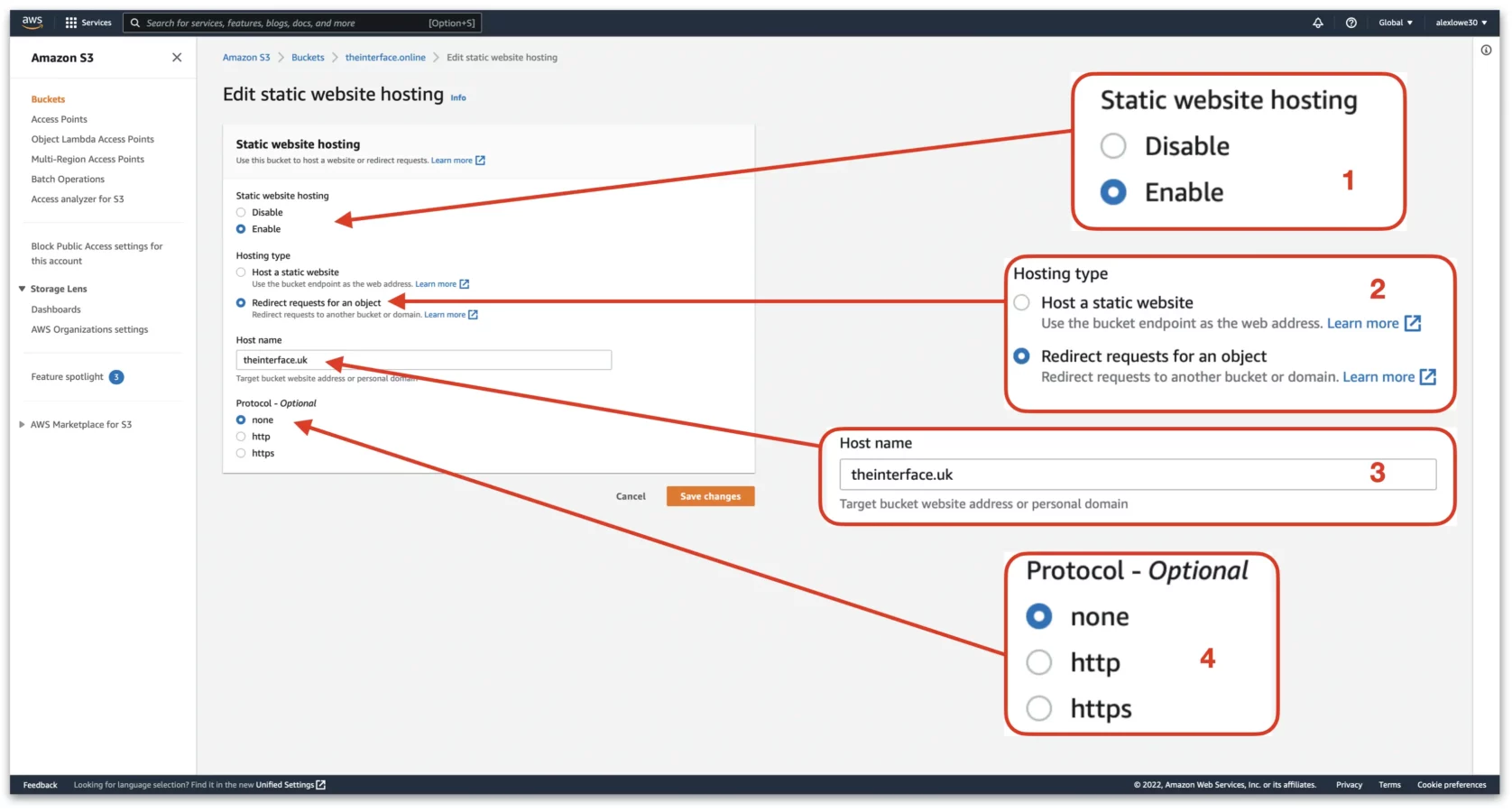Click the AWS logo home icon
Viewport: 1512px width, 812px height.
tap(32, 22)
